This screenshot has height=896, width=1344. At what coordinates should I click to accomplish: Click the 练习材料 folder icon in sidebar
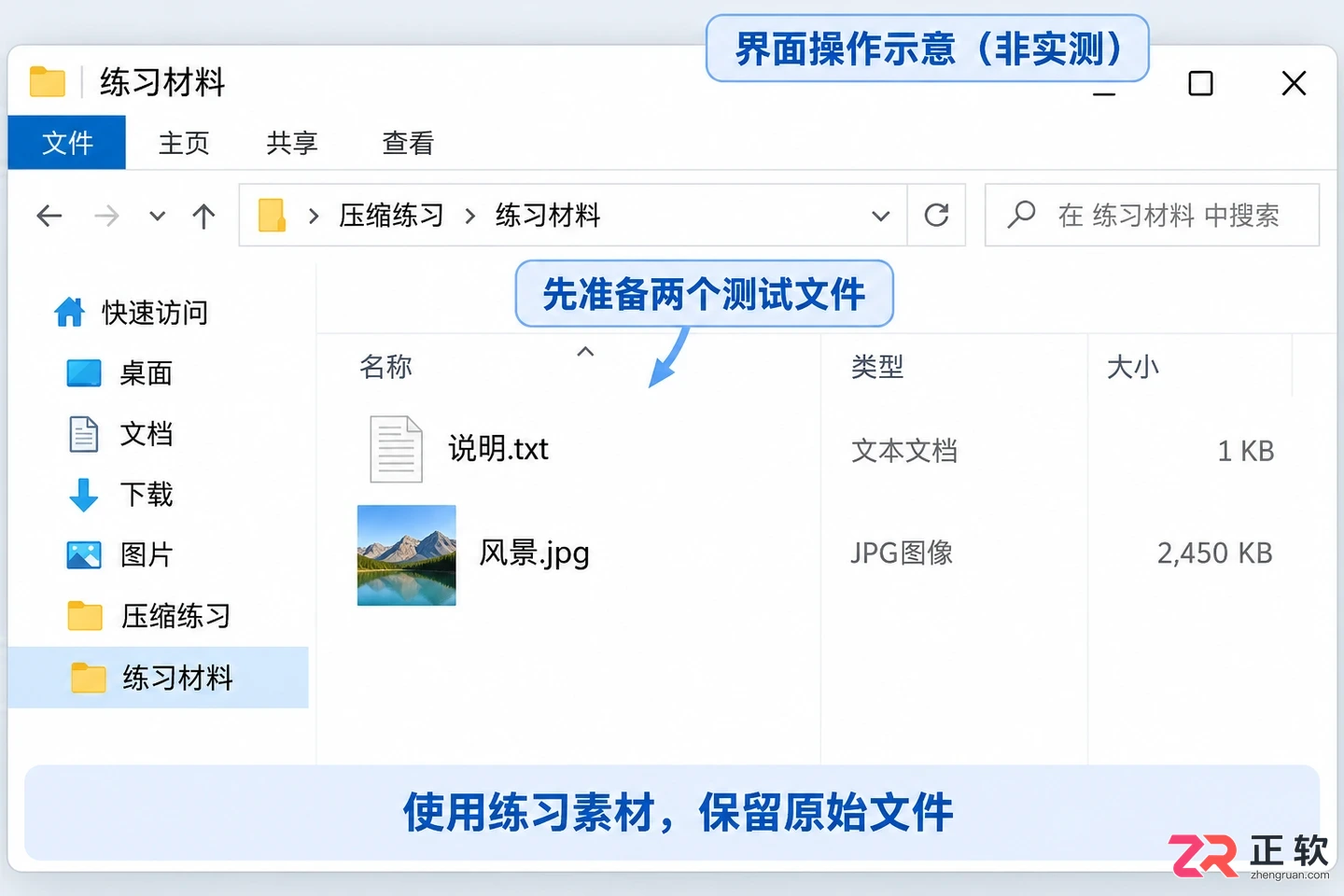click(x=89, y=678)
